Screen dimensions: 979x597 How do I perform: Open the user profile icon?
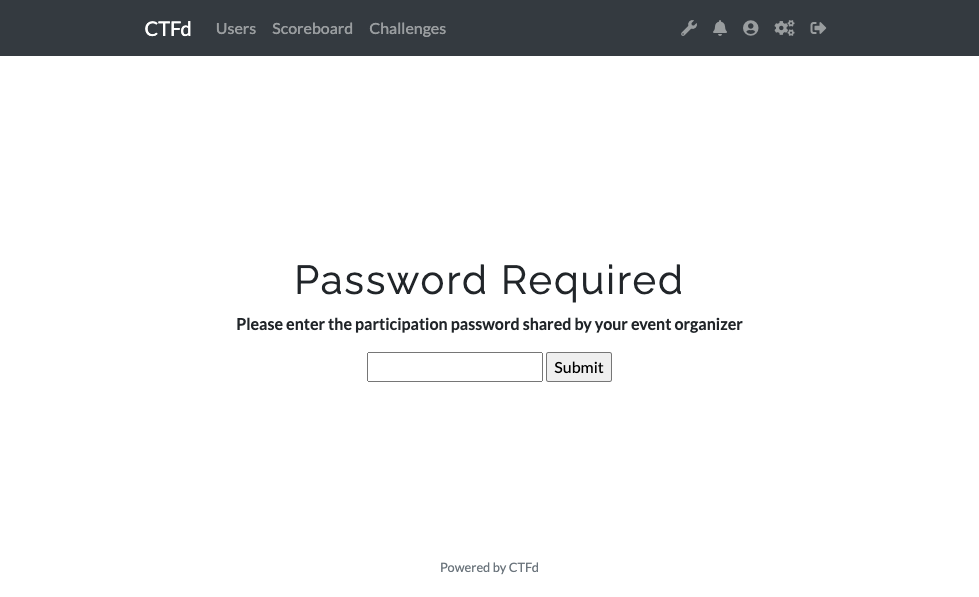click(751, 28)
